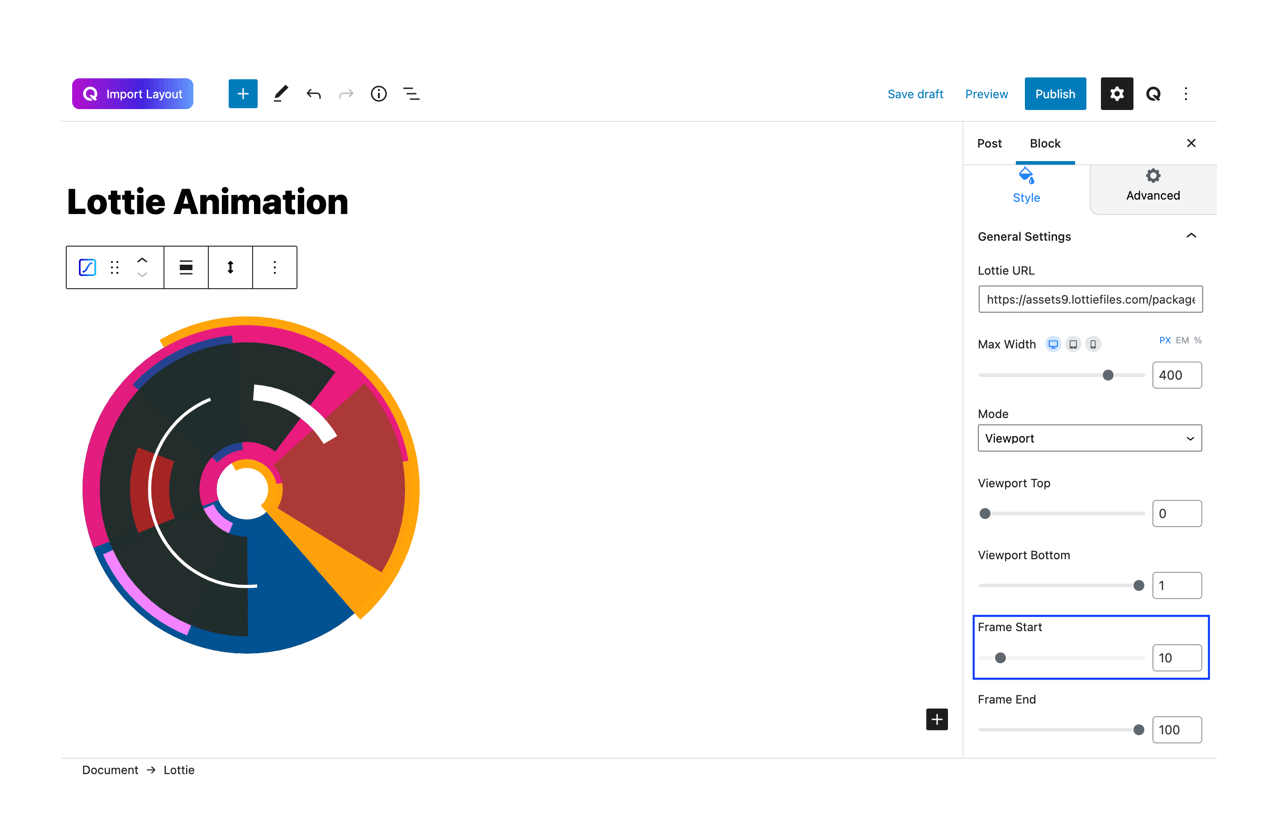1280x836 pixels.
Task: Click the Lottie animation graphic
Action: [x=250, y=485]
